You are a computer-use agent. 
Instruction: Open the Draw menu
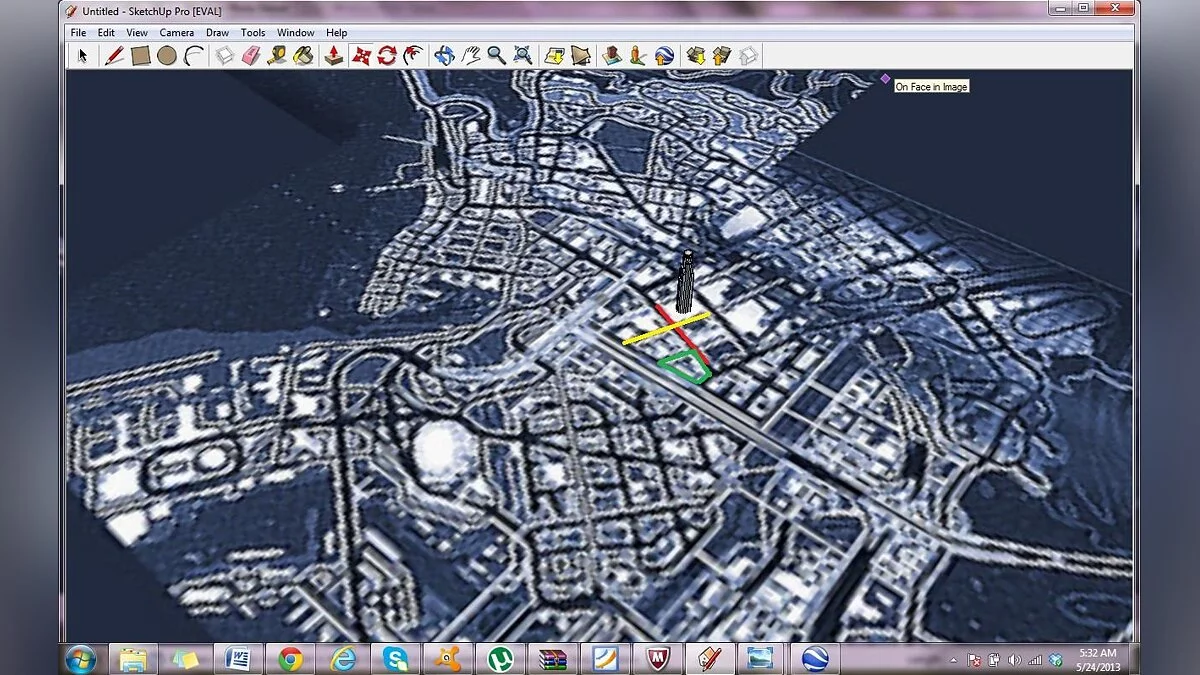217,33
